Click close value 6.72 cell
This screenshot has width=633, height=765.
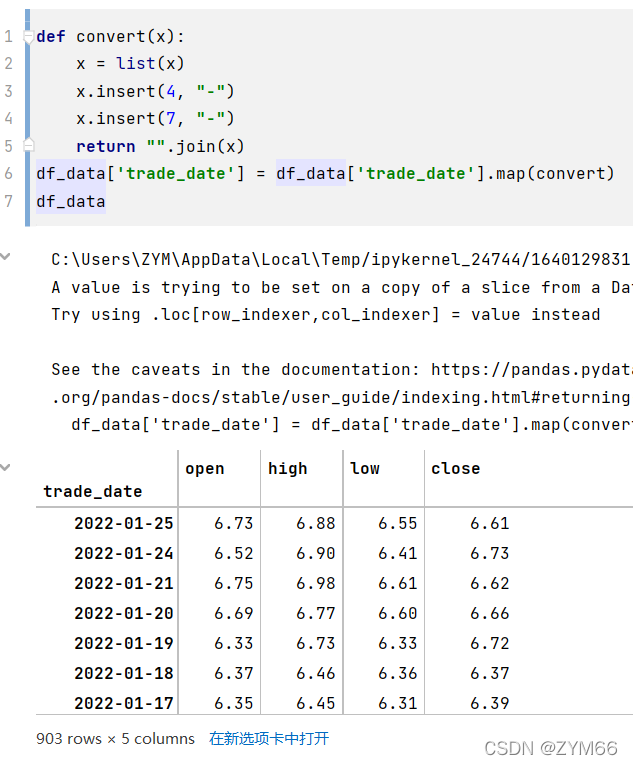(490, 644)
